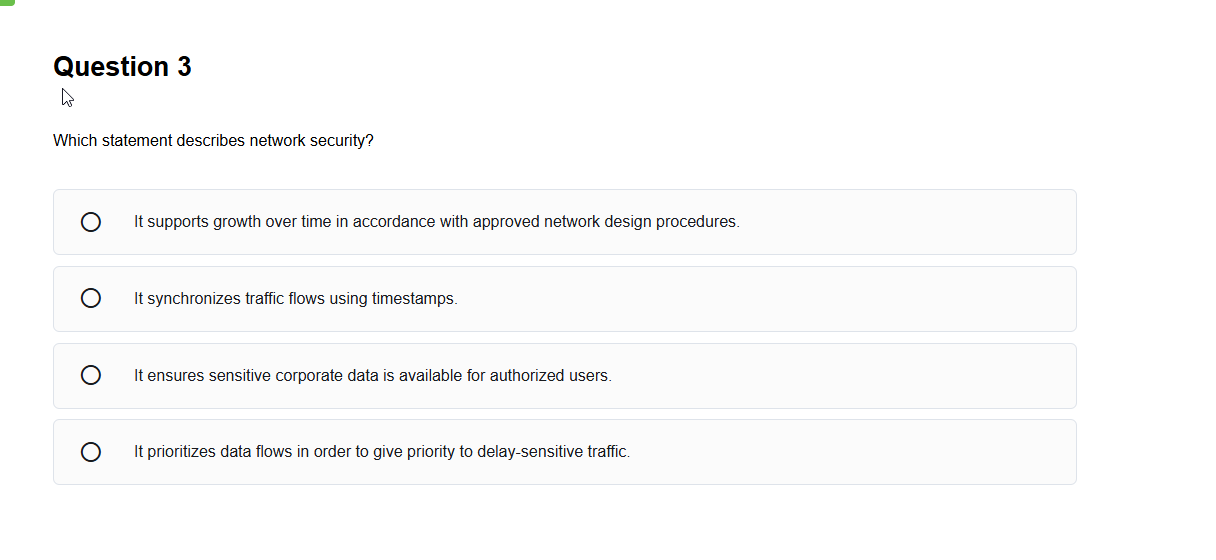
Task: Click the answer text starting "It prioritizes data"
Action: pos(382,452)
